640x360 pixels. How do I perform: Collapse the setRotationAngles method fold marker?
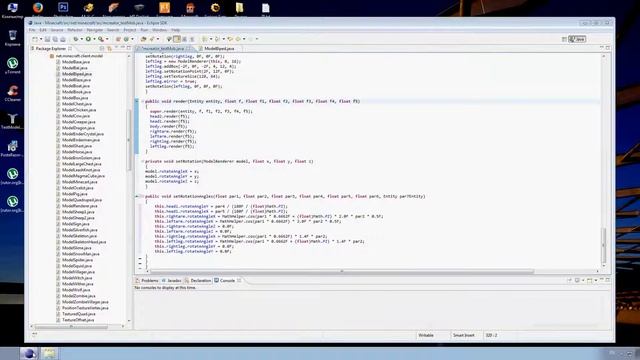[142, 196]
